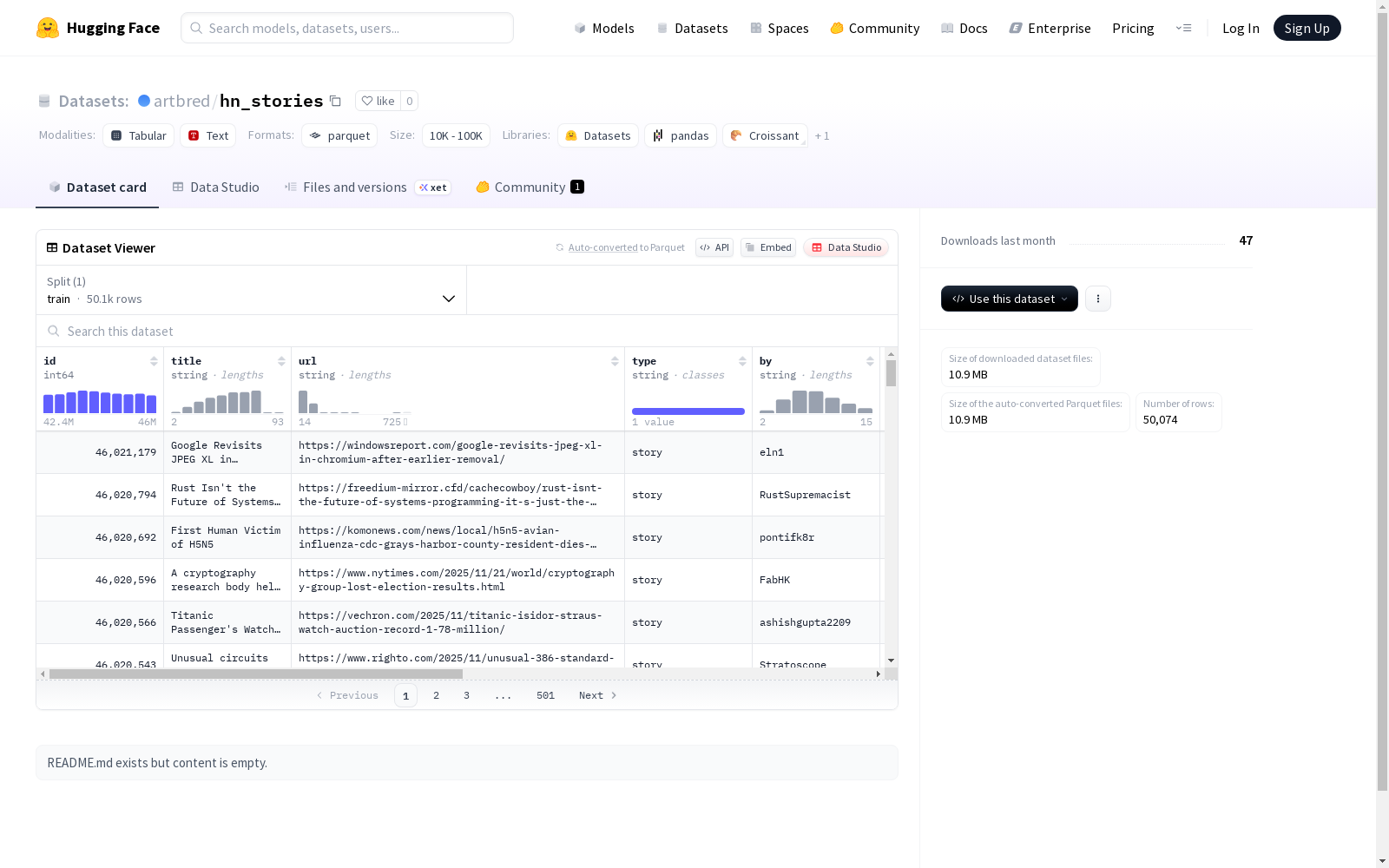Image resolution: width=1389 pixels, height=868 pixels.
Task: Click the by lengths histogram
Action: coord(816,402)
